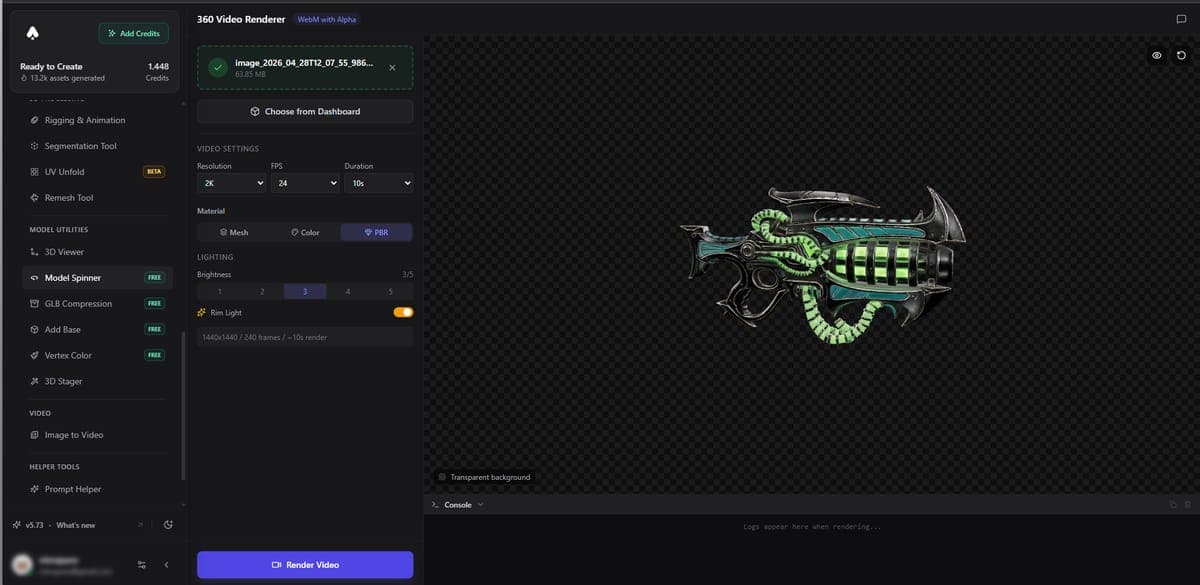Image resolution: width=1200 pixels, height=585 pixels.
Task: Select the Mesh material tab
Action: 233,232
